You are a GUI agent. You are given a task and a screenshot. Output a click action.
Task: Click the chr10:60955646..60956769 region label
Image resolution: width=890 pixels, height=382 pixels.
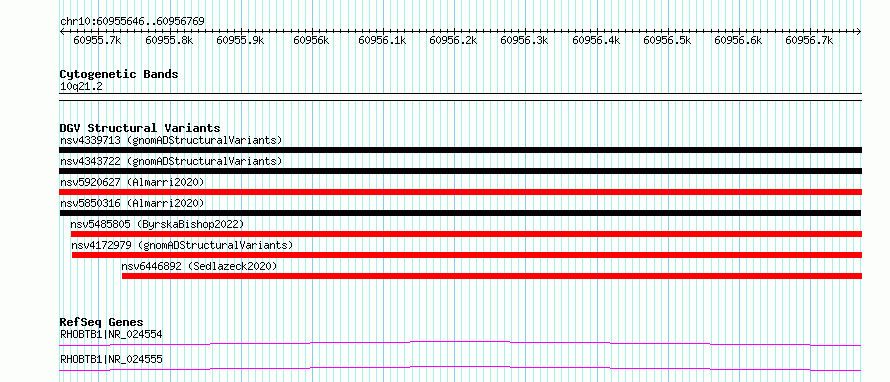[x=132, y=22]
